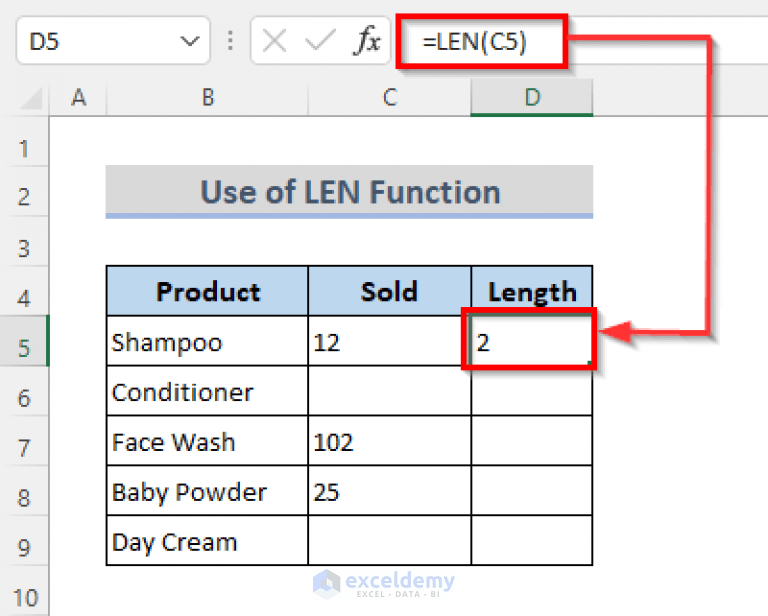Image resolution: width=768 pixels, height=616 pixels.
Task: Click the Cancel (X) formula icon
Action: [x=274, y=41]
